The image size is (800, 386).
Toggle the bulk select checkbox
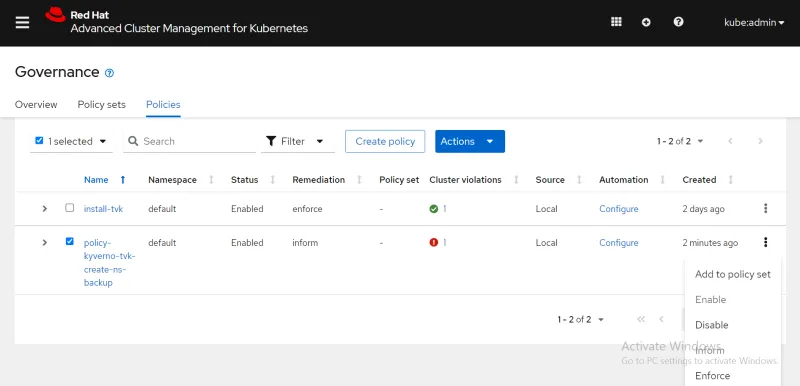(39, 141)
